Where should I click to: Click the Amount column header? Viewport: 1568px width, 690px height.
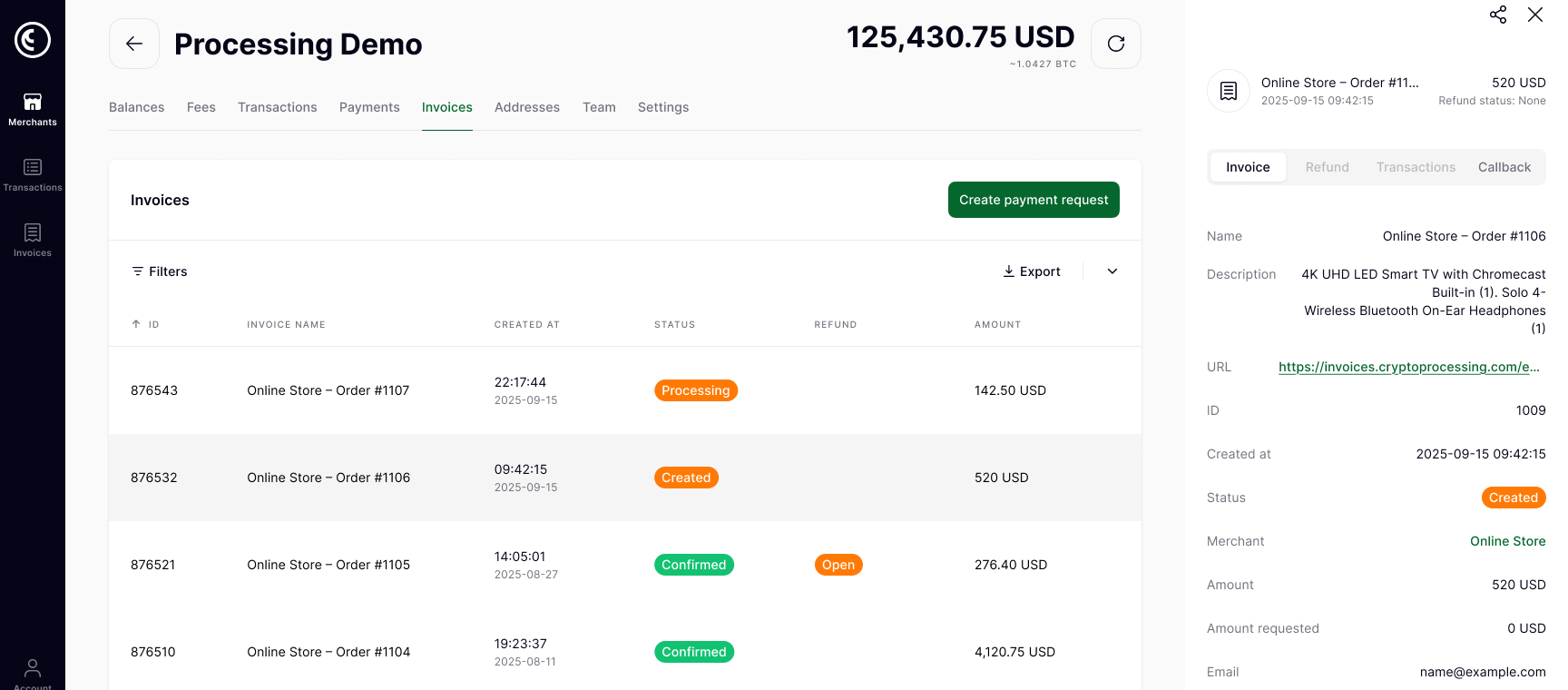997,324
